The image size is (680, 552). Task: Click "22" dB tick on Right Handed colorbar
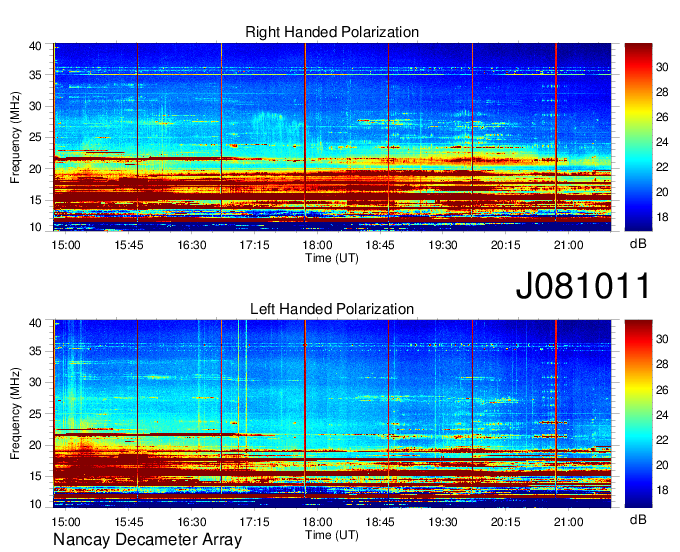click(662, 167)
